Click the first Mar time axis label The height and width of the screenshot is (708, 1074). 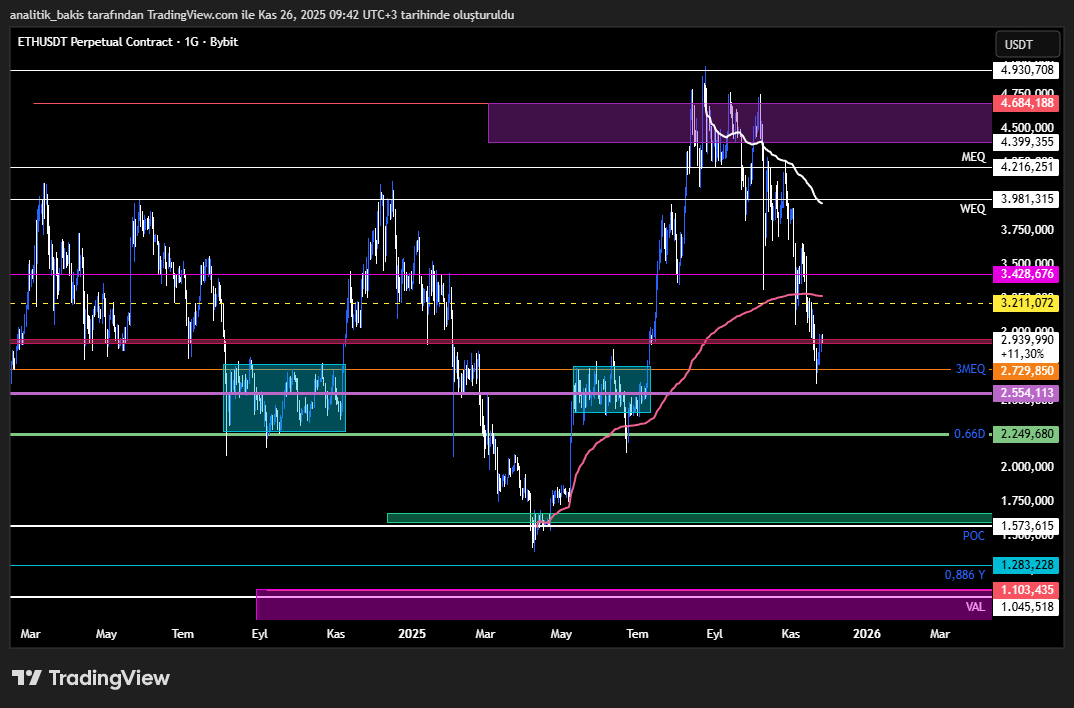tap(30, 634)
